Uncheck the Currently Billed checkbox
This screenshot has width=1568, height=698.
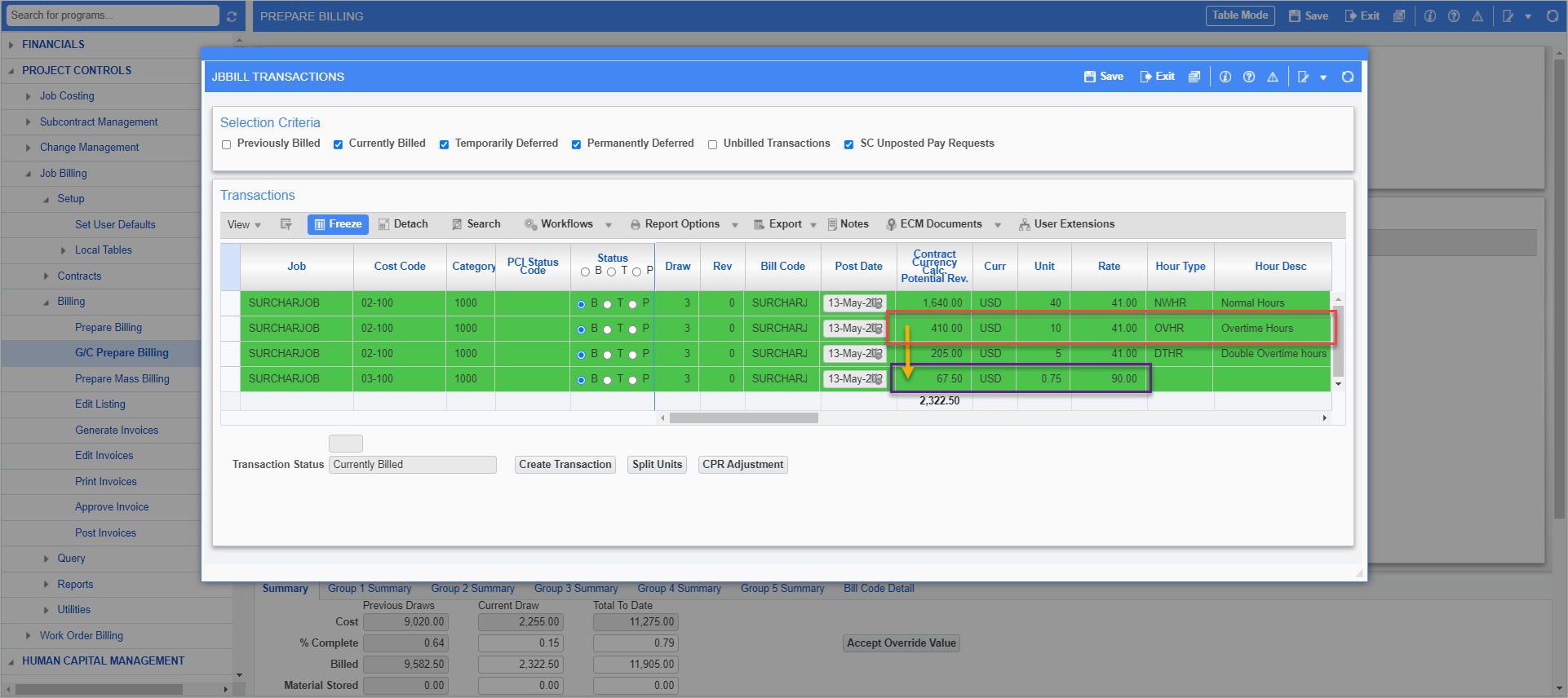pyautogui.click(x=338, y=144)
